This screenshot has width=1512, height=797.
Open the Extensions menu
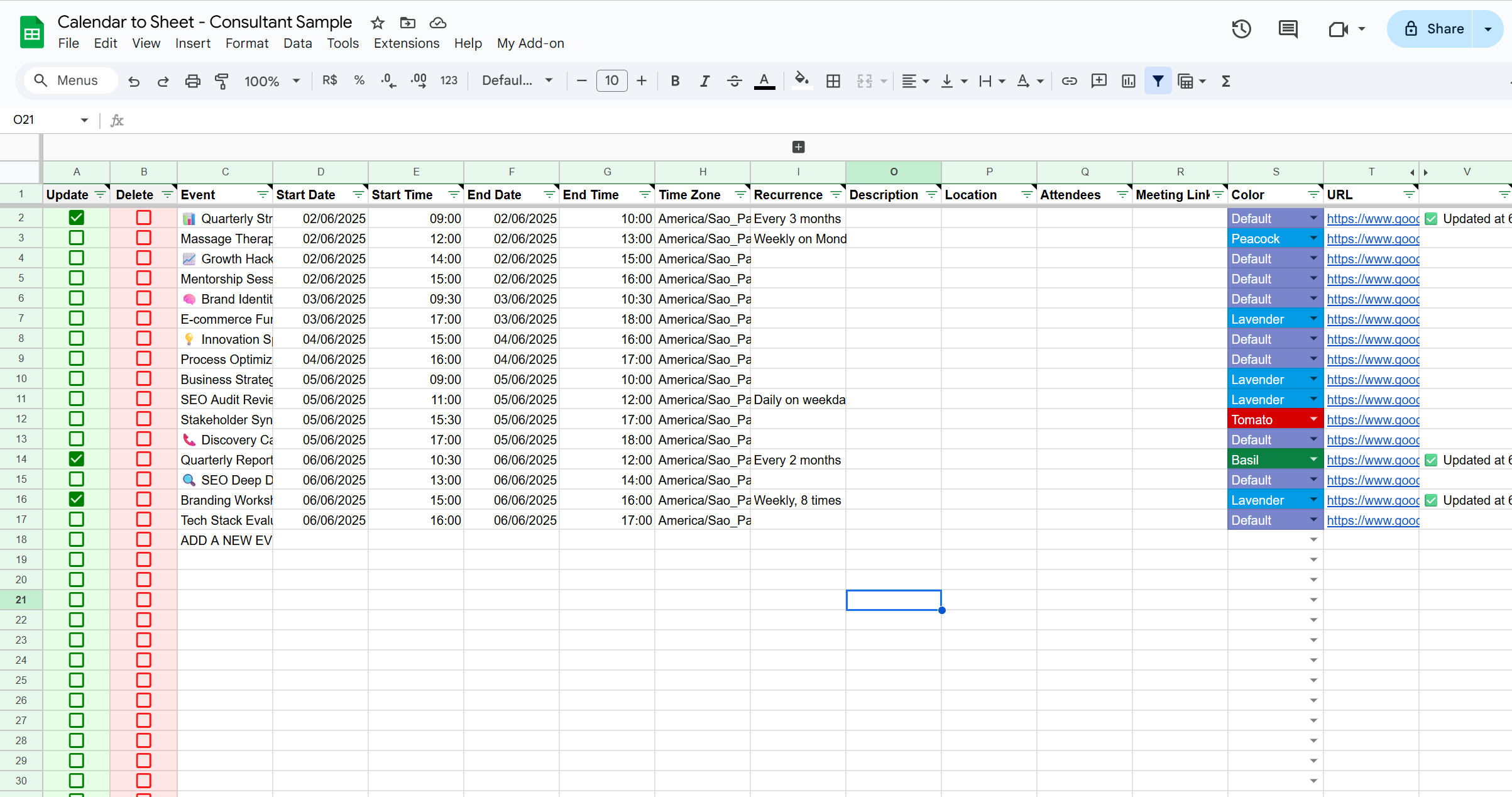tap(406, 43)
